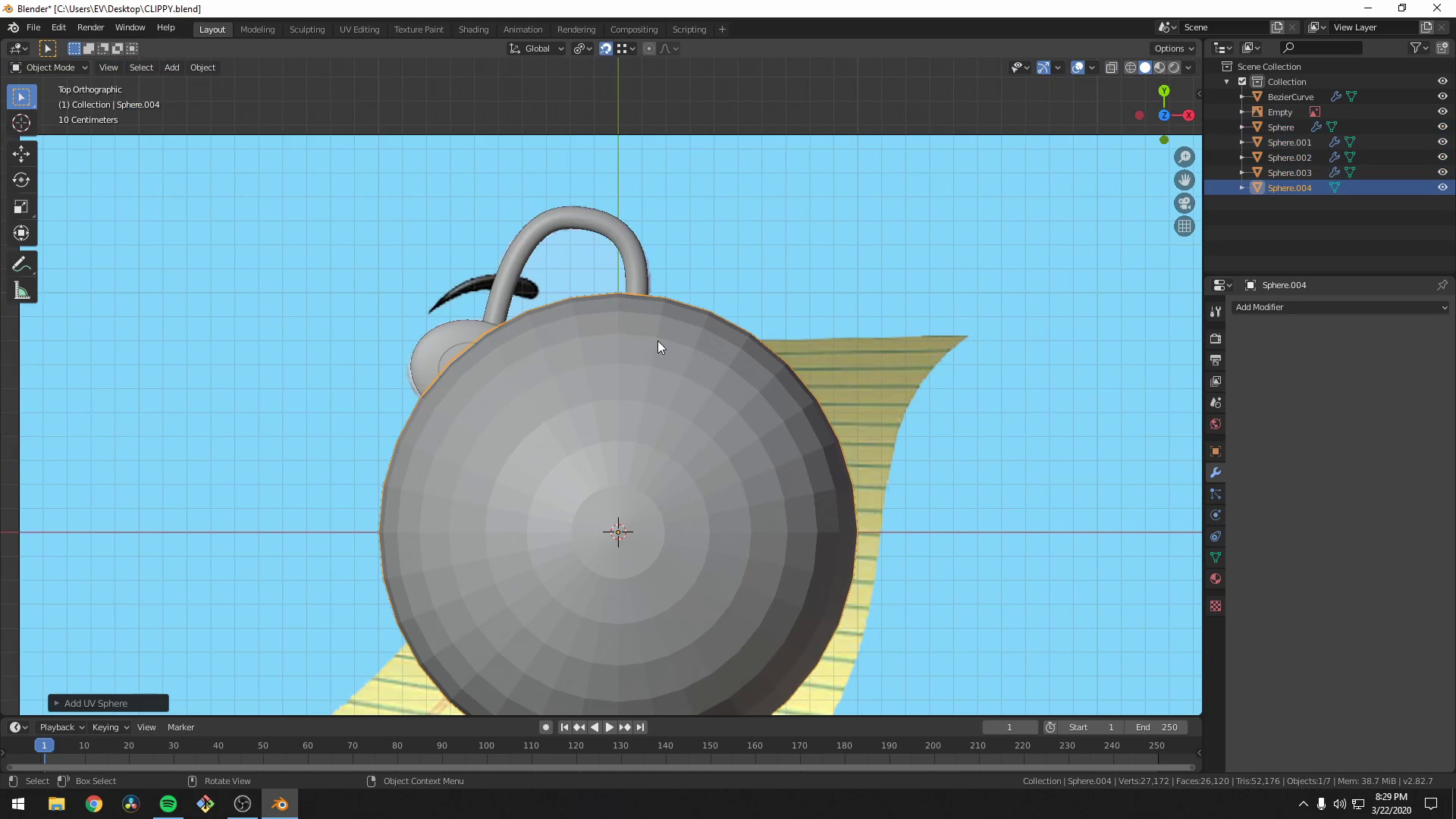The height and width of the screenshot is (819, 1456).
Task: Open the Modifier Properties tab (wrench icon)
Action: 1216,472
